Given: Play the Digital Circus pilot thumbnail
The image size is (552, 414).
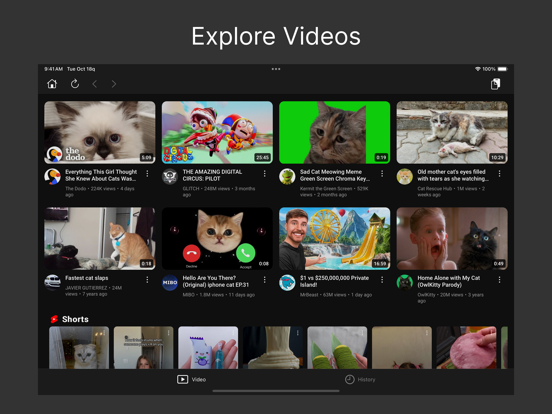Looking at the screenshot, I should (x=217, y=132).
